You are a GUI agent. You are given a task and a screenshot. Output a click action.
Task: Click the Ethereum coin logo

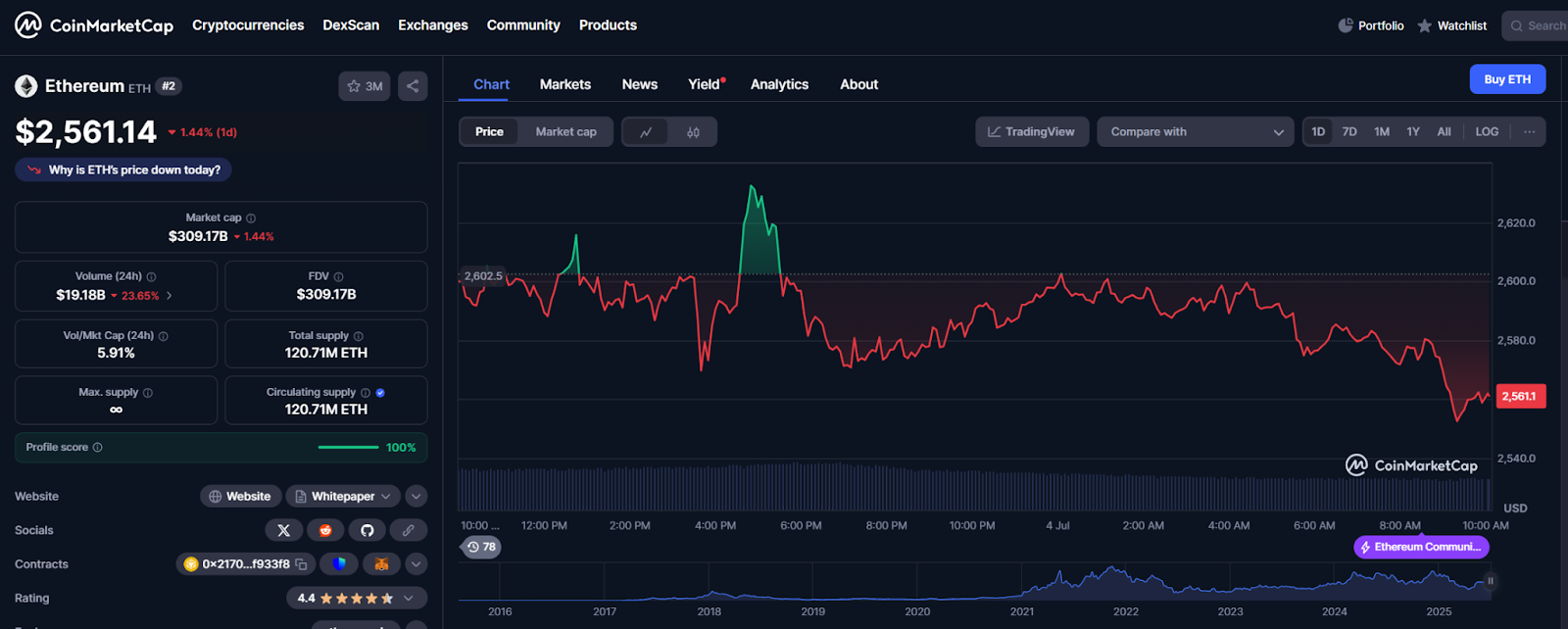tap(26, 86)
